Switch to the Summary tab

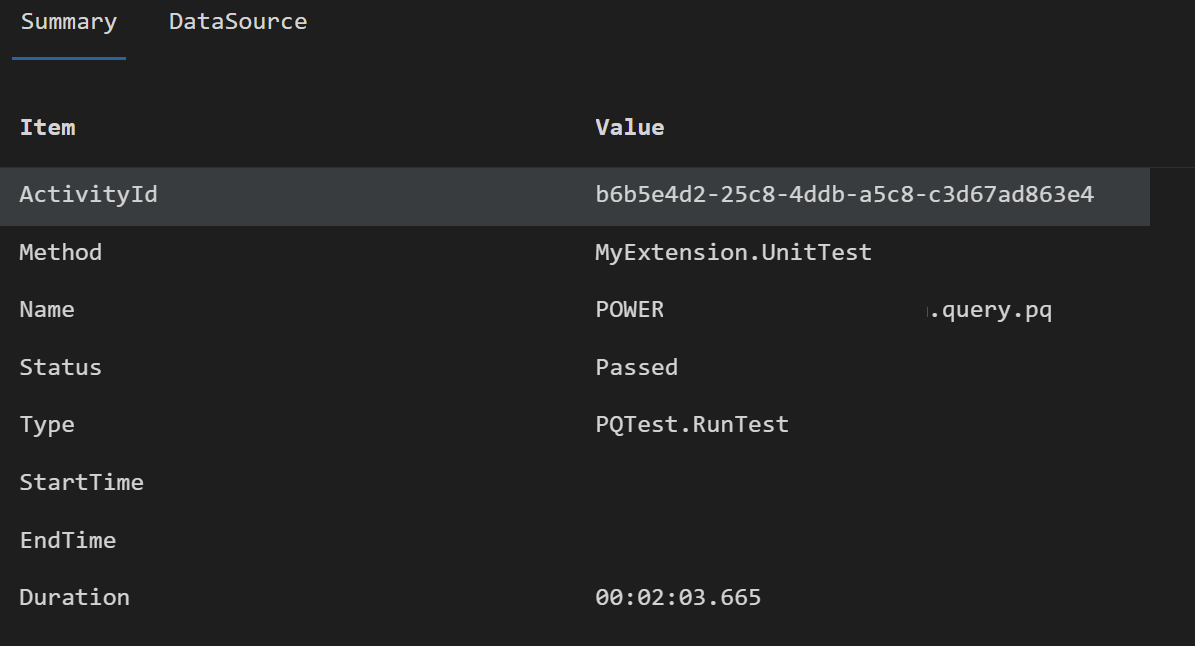pos(69,22)
